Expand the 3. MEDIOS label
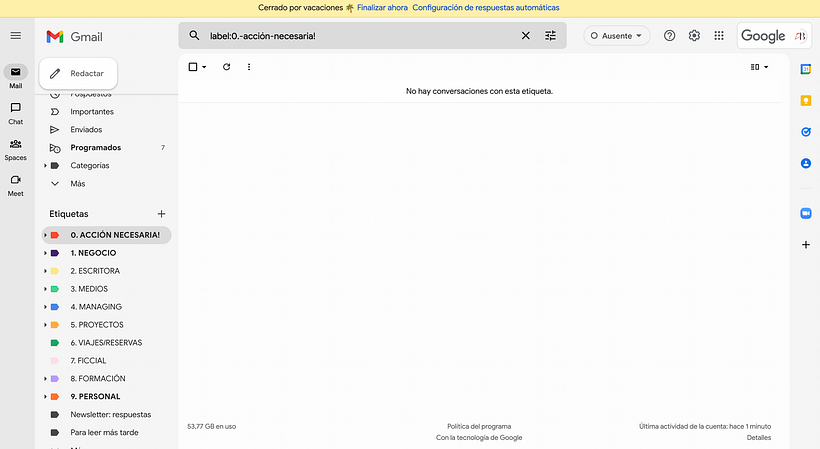 45,289
